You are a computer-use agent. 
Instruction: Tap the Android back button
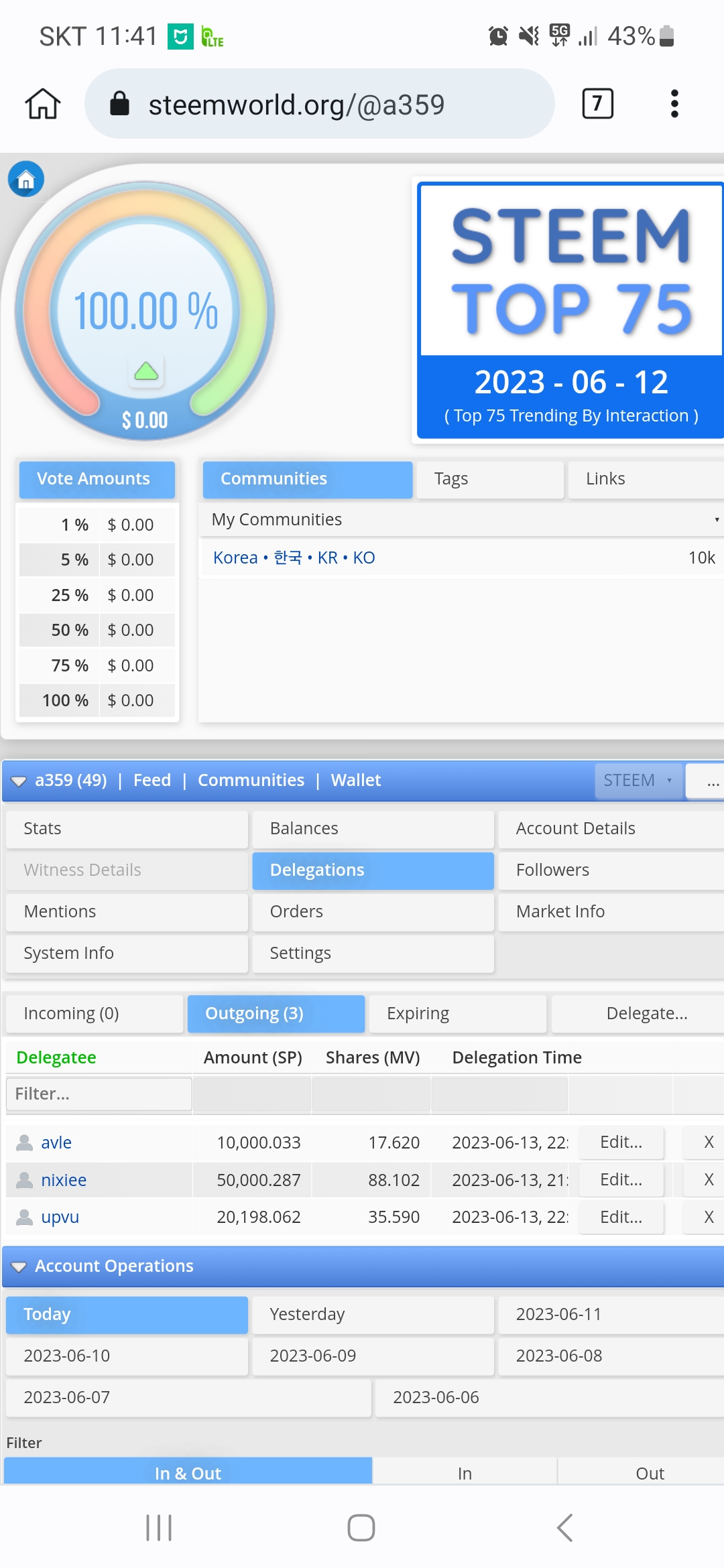click(564, 1528)
